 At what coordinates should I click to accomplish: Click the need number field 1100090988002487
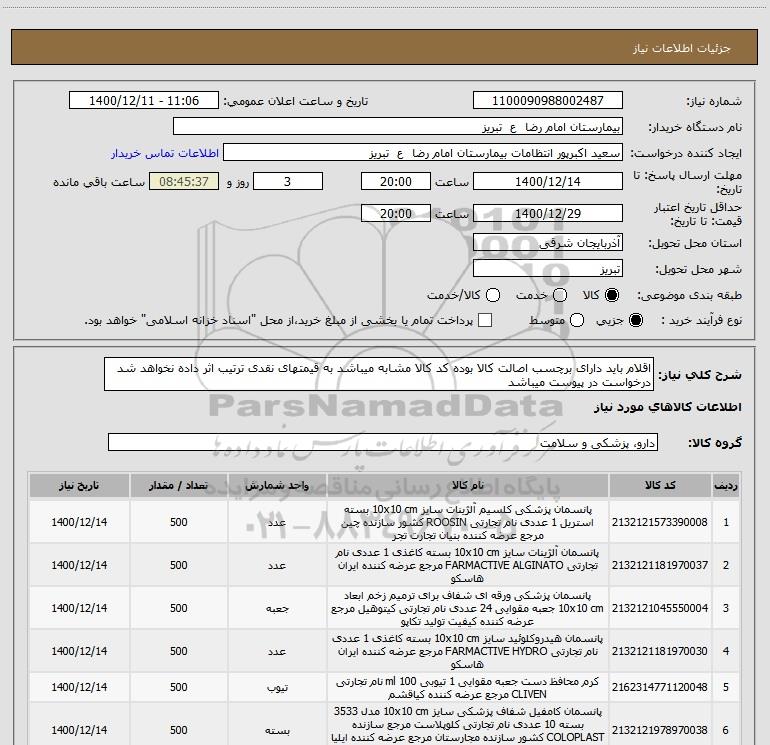coord(548,100)
